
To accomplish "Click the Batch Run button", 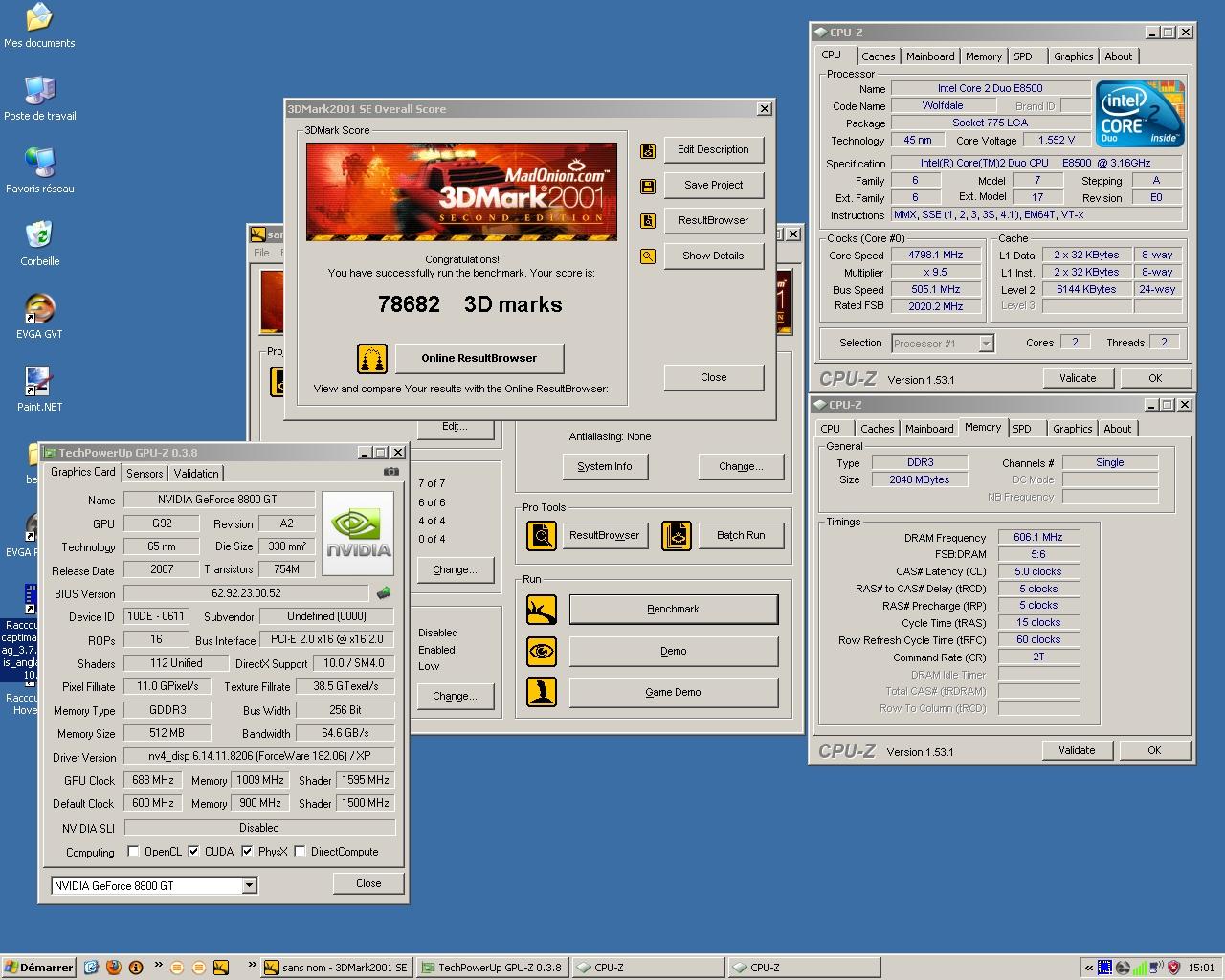I will [741, 535].
